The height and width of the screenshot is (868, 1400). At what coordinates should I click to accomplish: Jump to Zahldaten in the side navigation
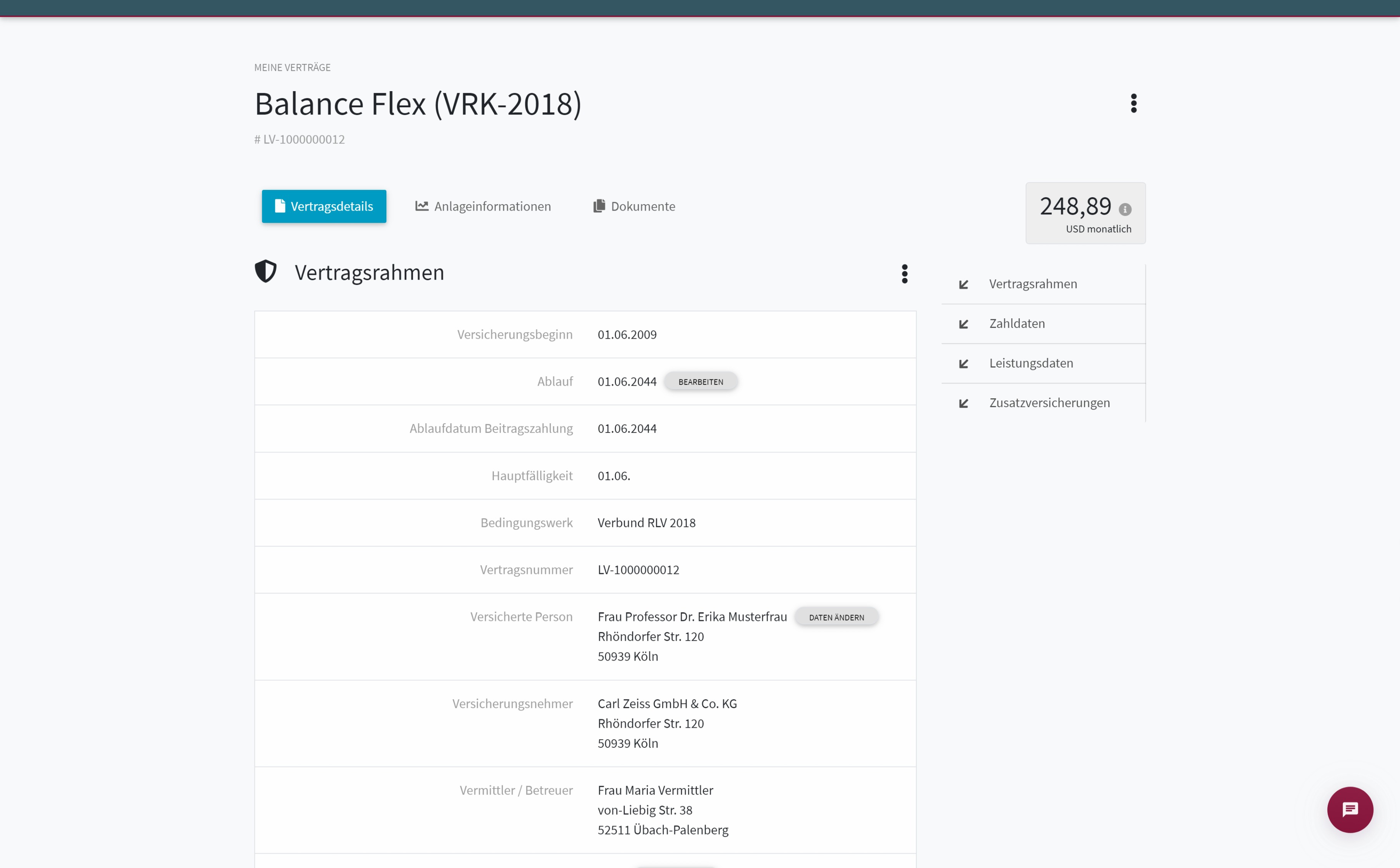click(x=1017, y=324)
